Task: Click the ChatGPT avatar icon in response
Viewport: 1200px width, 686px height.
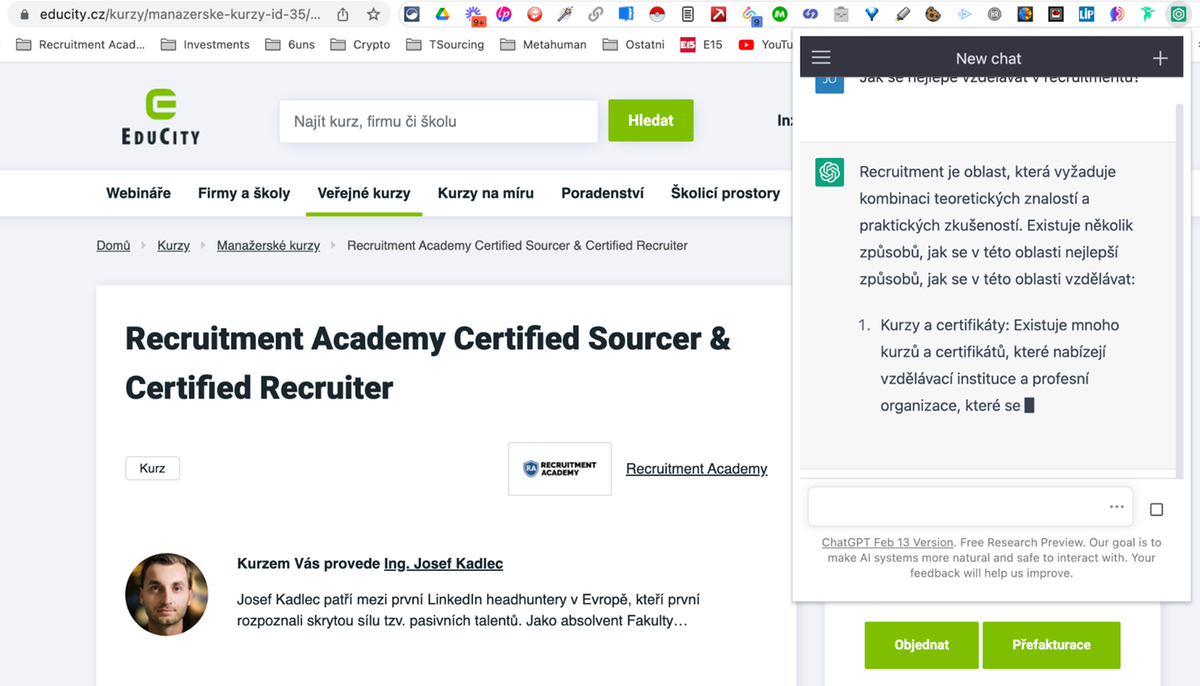Action: tap(829, 172)
